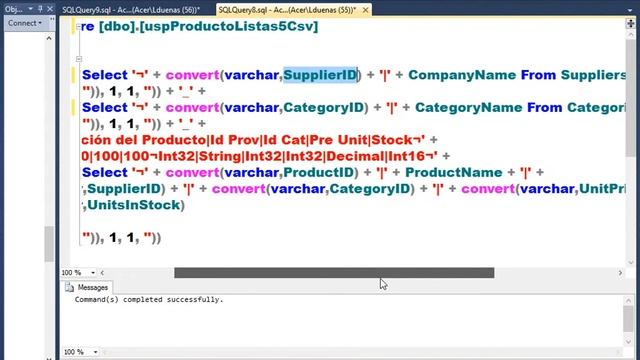
Task: Click the editor vertical scrollbar up arrow
Action: click(x=630, y=35)
